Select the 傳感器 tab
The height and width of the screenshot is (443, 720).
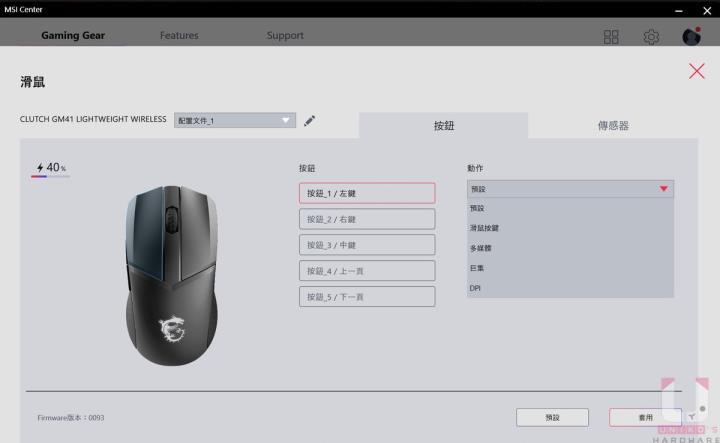click(x=613, y=125)
